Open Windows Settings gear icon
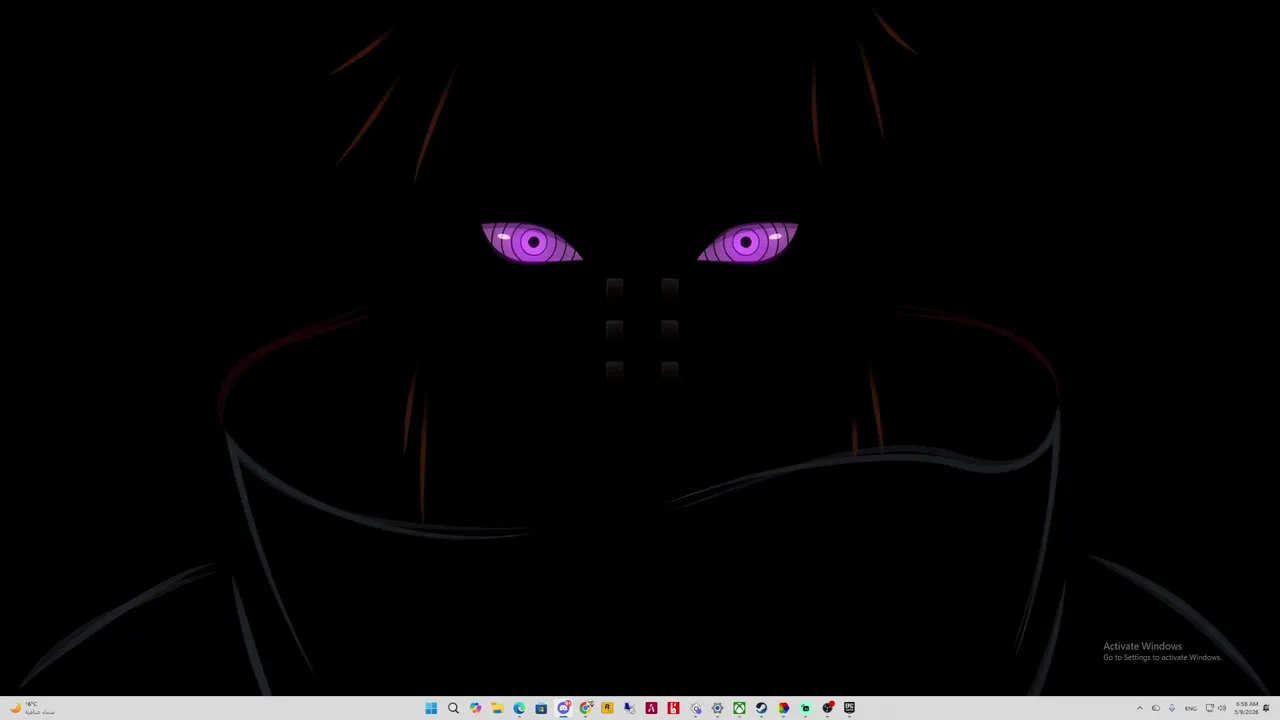1280x720 pixels. pyautogui.click(x=717, y=708)
